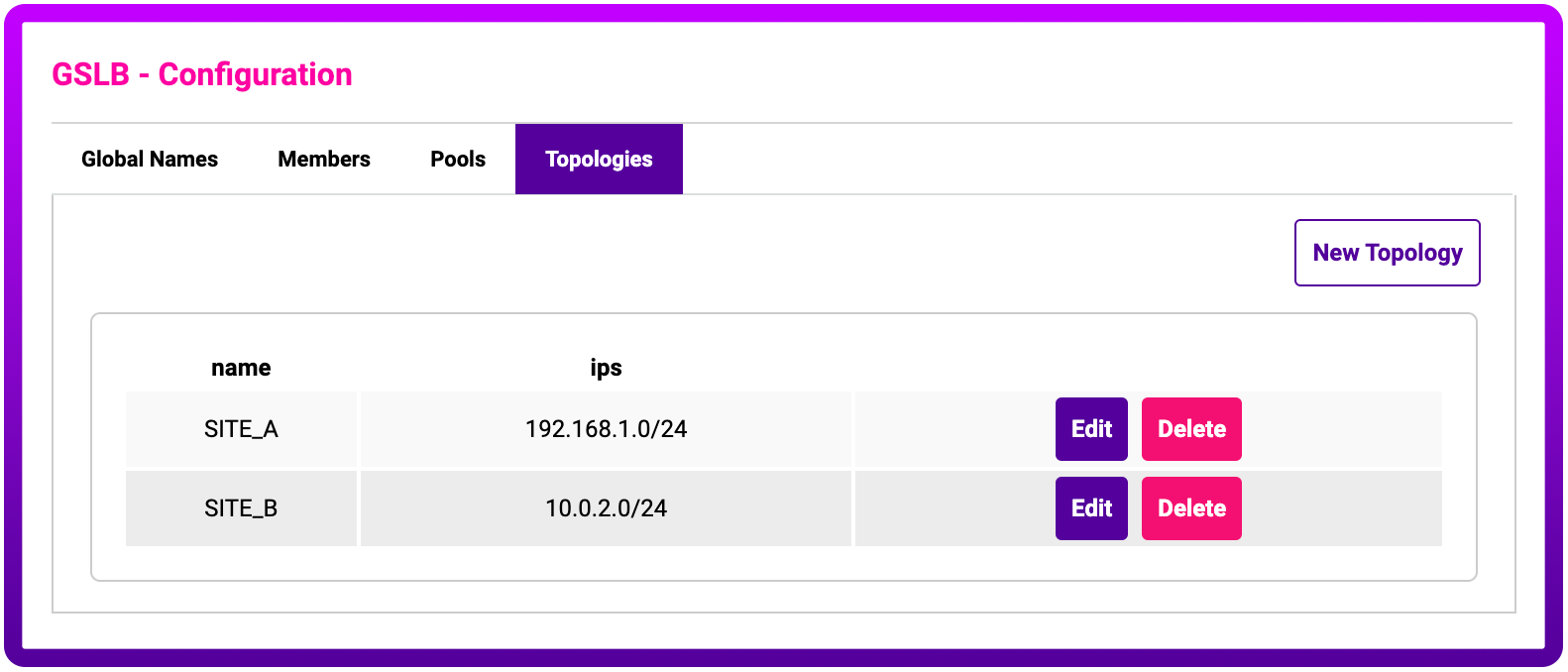
Task: Click the ips column header
Action: (x=606, y=368)
